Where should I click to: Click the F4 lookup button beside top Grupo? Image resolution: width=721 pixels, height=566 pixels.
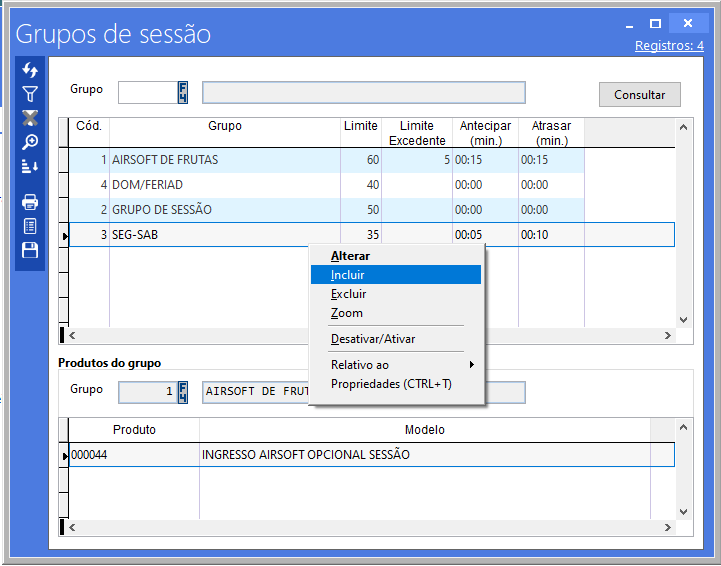click(183, 92)
